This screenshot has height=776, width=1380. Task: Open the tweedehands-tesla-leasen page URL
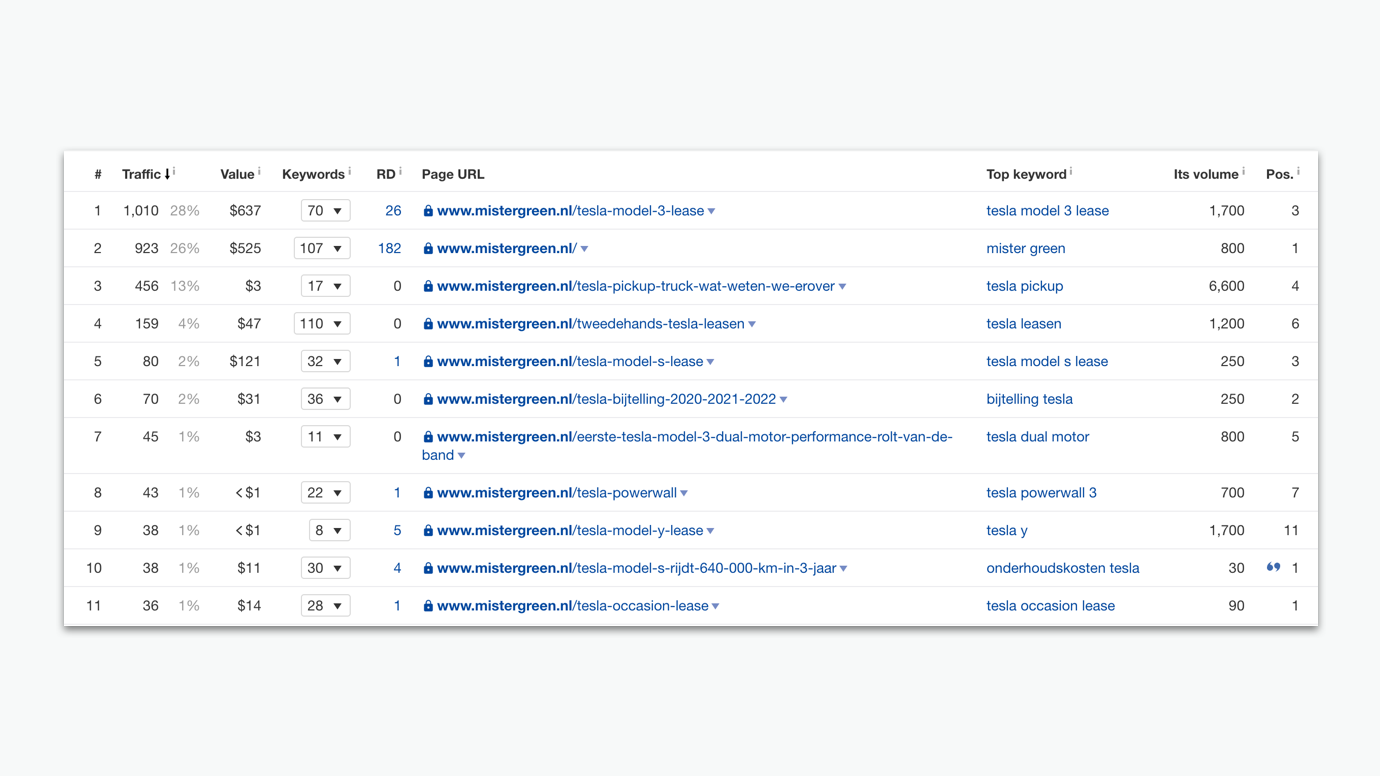[591, 324]
